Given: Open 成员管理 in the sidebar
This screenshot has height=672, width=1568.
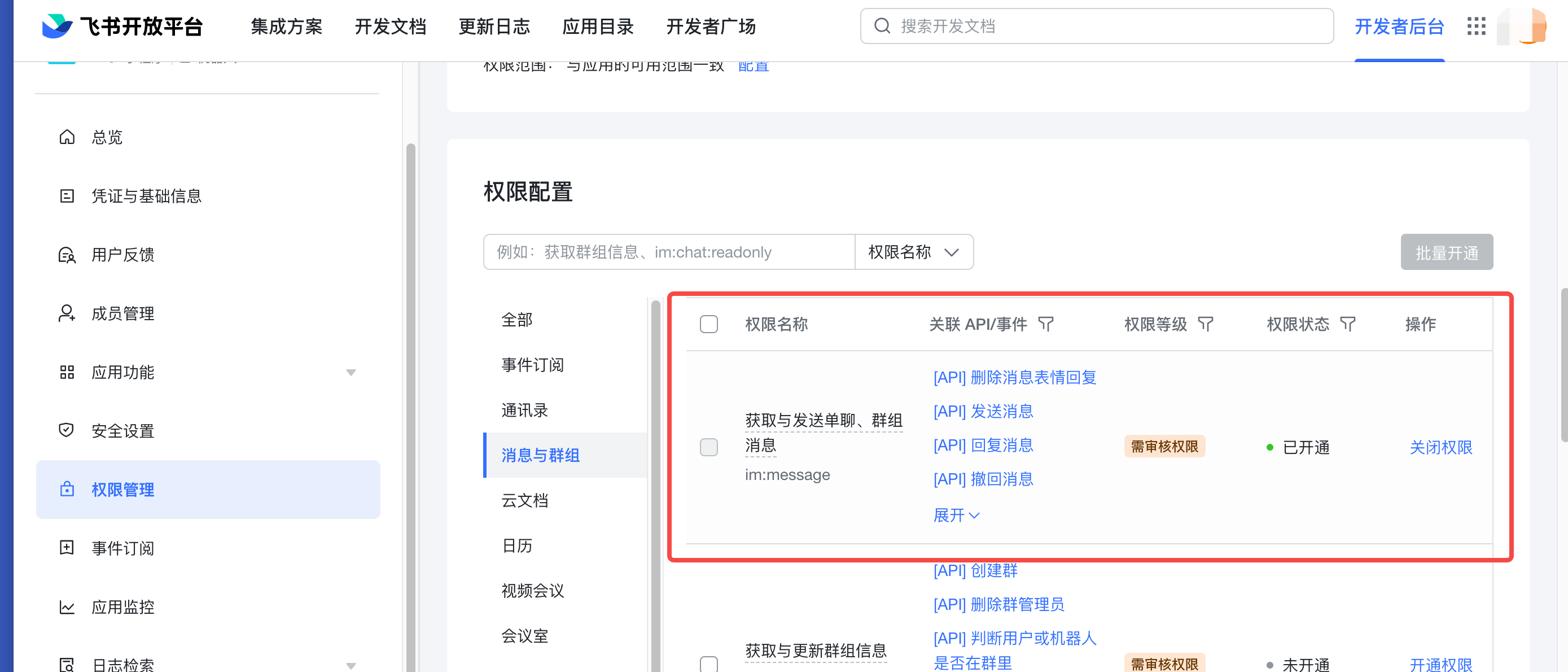Looking at the screenshot, I should point(208,314).
